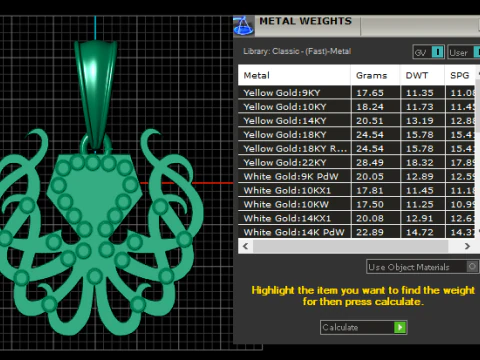Click the 12.89 DWT value

coord(420,177)
